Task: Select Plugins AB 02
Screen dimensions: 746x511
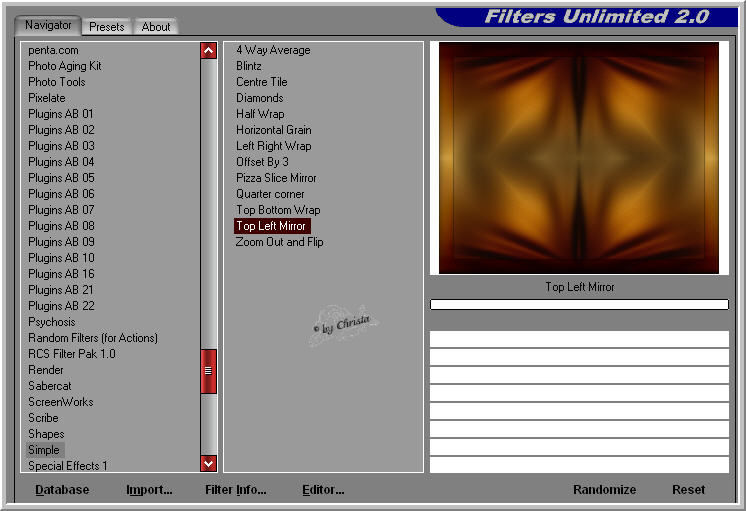Action: tap(61, 130)
